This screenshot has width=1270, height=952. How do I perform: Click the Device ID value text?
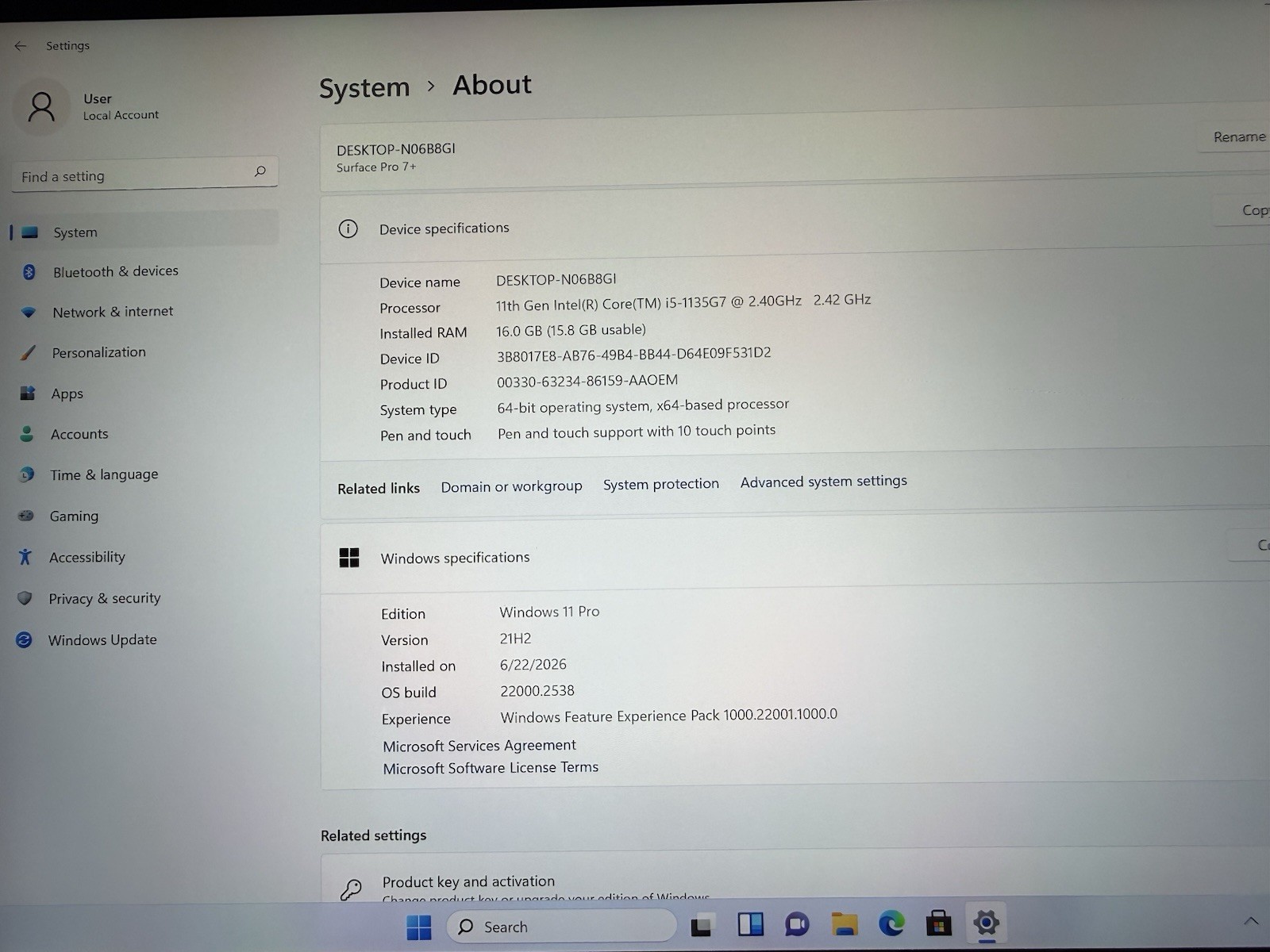(633, 355)
